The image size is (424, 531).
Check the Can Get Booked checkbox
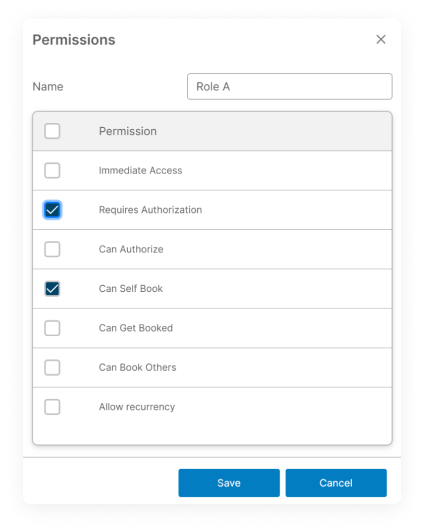52,328
